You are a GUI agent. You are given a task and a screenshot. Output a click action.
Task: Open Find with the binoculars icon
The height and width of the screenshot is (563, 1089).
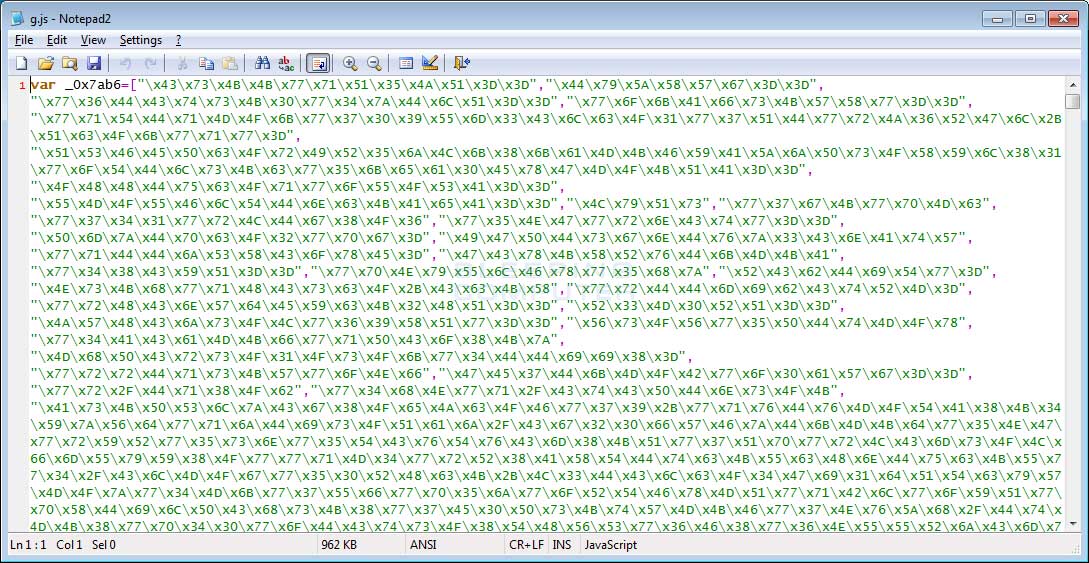(x=262, y=63)
